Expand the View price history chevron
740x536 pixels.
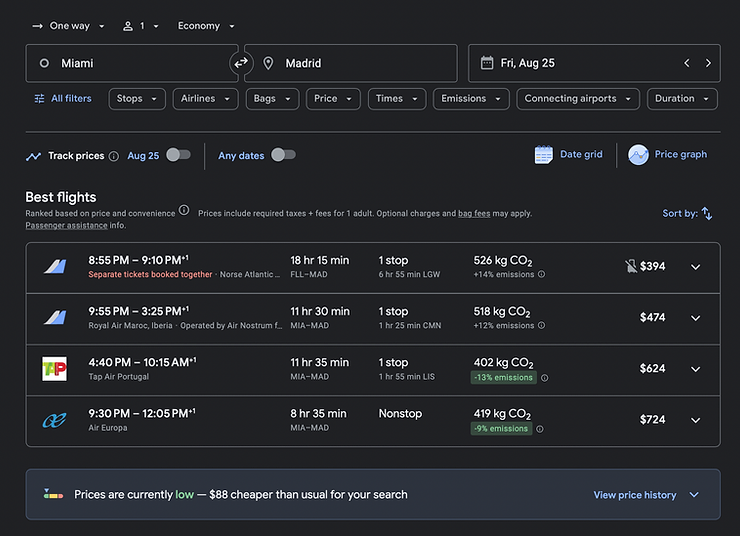pos(694,494)
